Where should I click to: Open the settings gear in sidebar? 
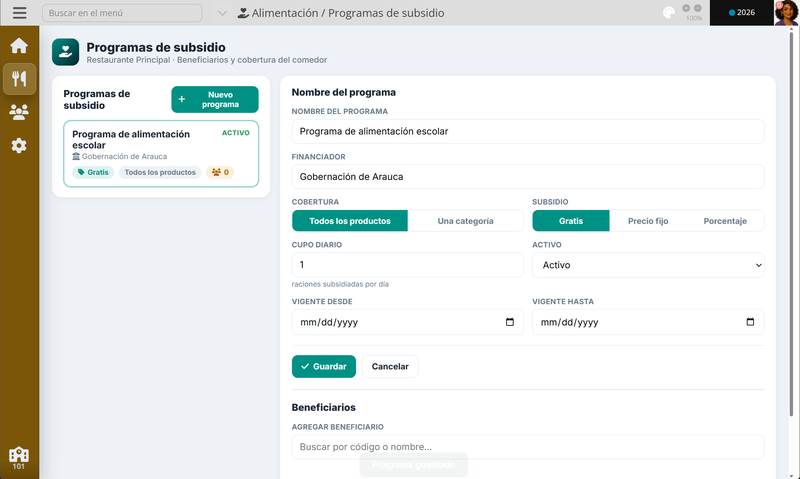[x=19, y=145]
